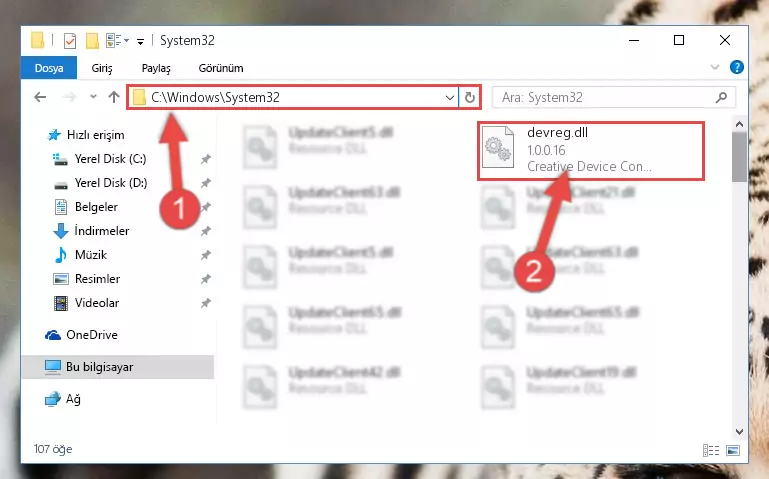Click the search magnifier icon
This screenshot has width=769, height=479.
point(721,98)
